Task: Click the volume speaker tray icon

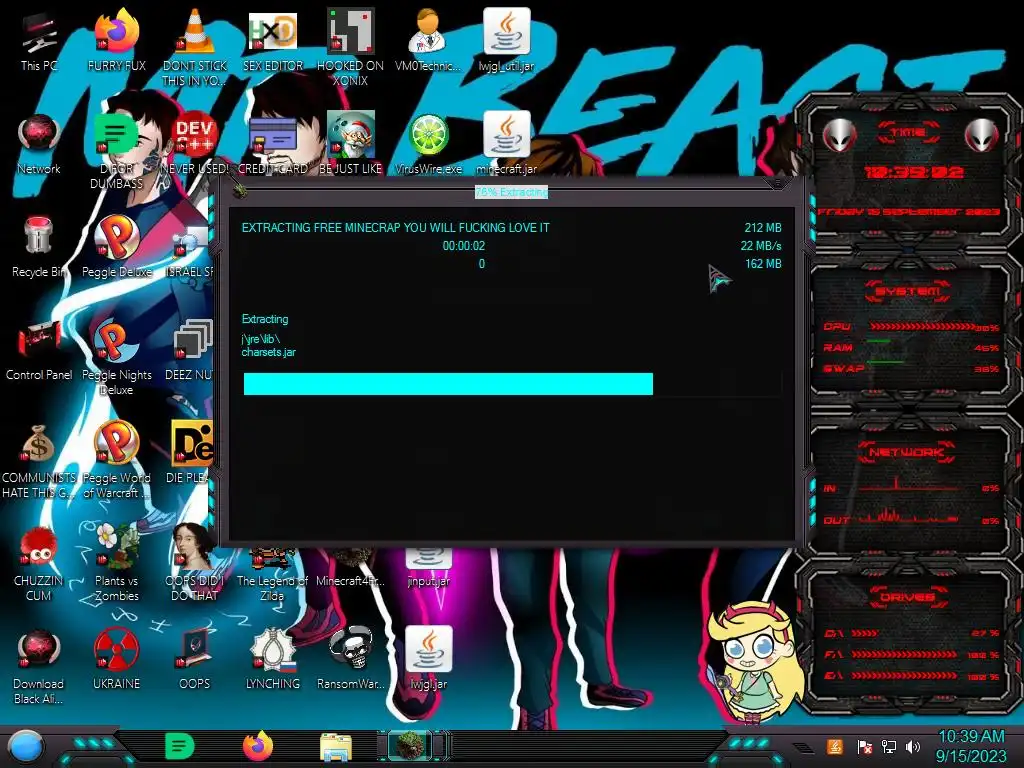Action: click(913, 746)
